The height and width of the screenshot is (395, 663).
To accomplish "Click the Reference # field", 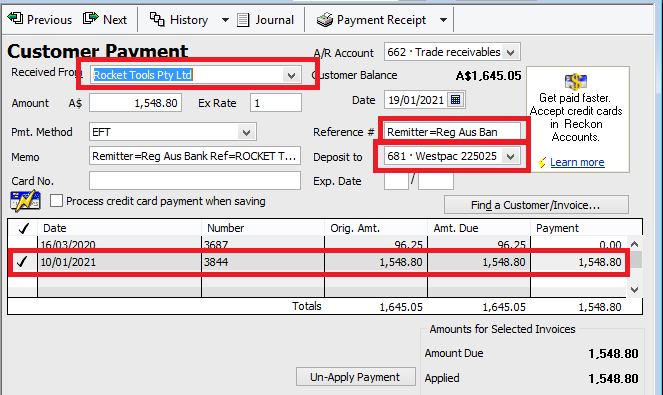I will [452, 132].
